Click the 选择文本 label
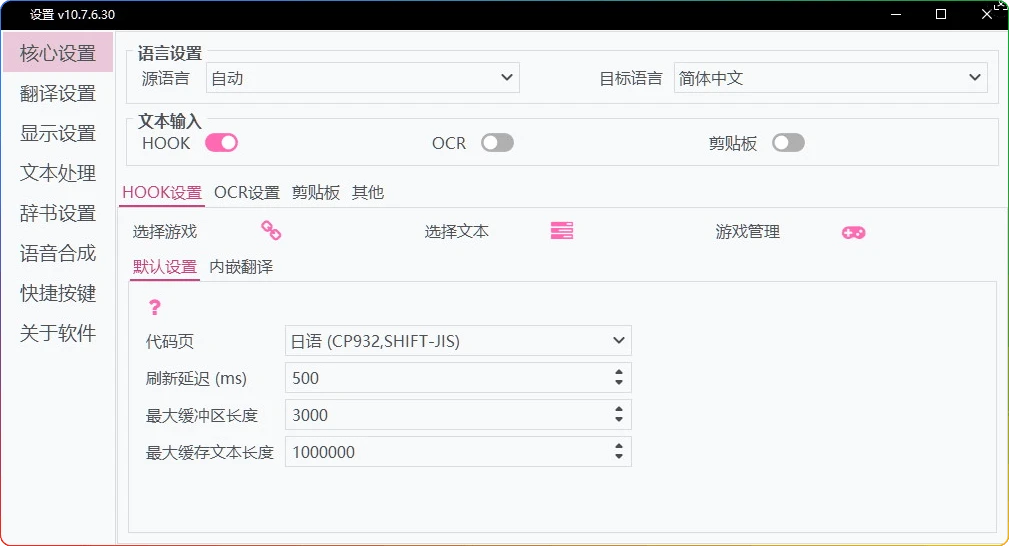 [x=456, y=232]
